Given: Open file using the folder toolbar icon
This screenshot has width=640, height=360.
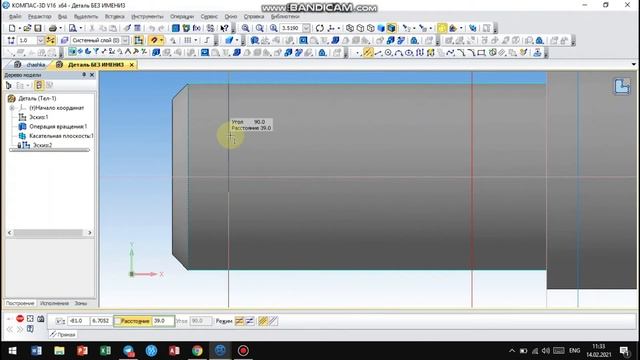Looking at the screenshot, I should [x=27, y=28].
